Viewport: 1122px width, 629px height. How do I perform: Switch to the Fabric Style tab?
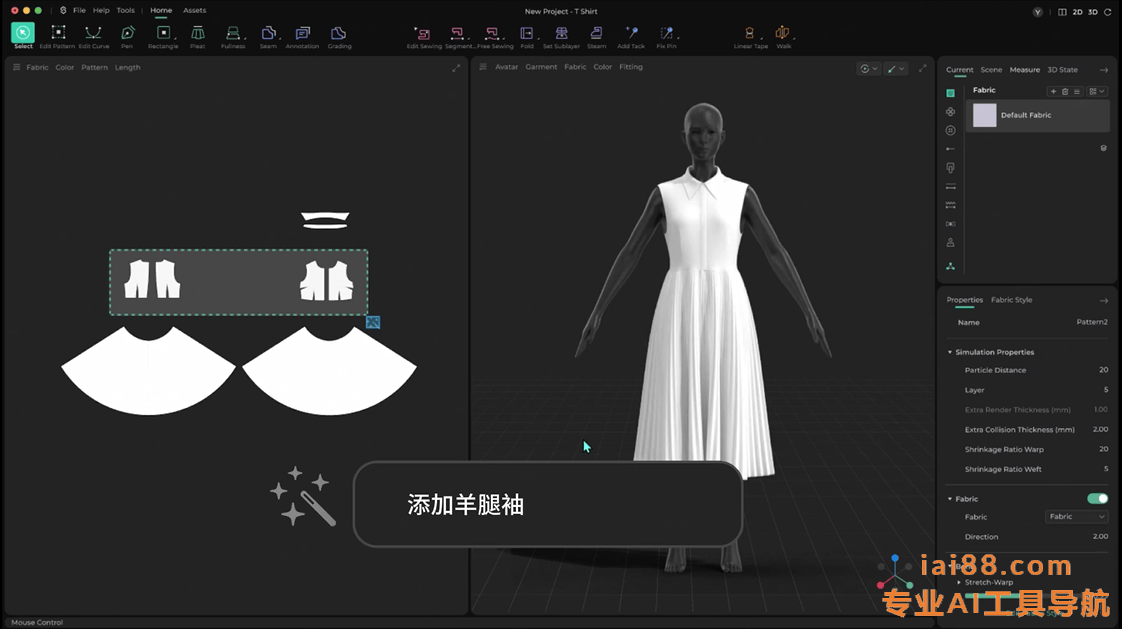click(x=1011, y=300)
